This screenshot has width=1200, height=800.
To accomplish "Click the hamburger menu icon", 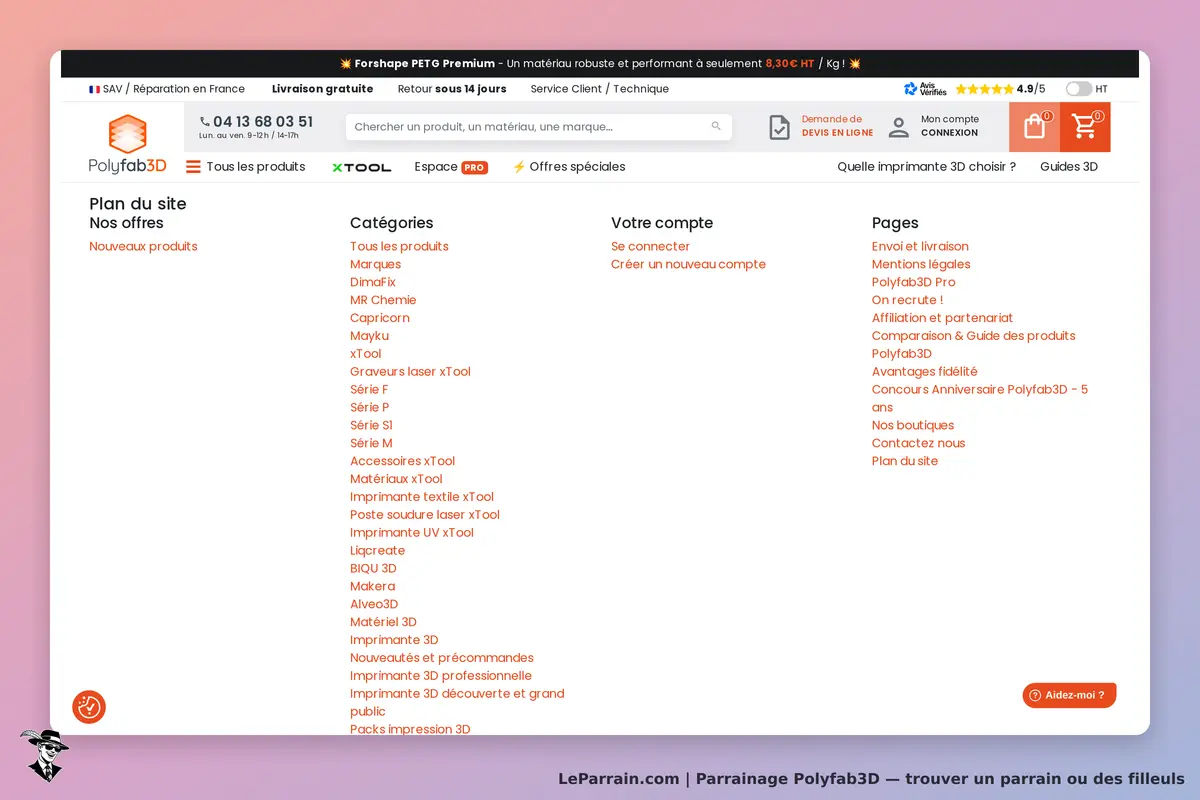I will [193, 167].
